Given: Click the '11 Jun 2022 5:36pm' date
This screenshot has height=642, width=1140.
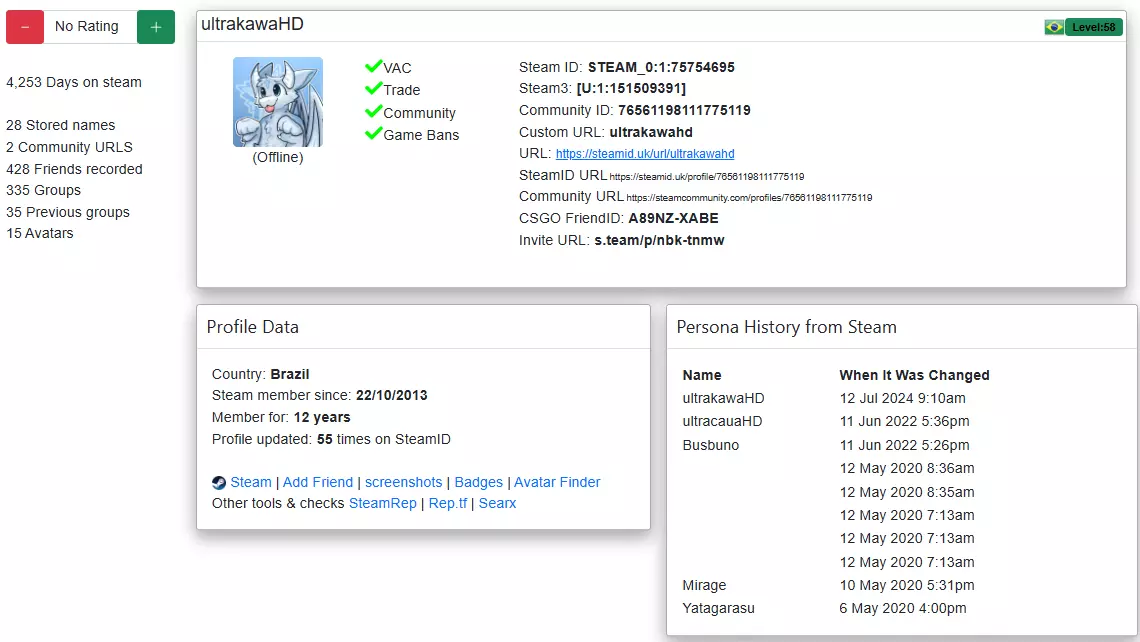Looking at the screenshot, I should tap(904, 421).
